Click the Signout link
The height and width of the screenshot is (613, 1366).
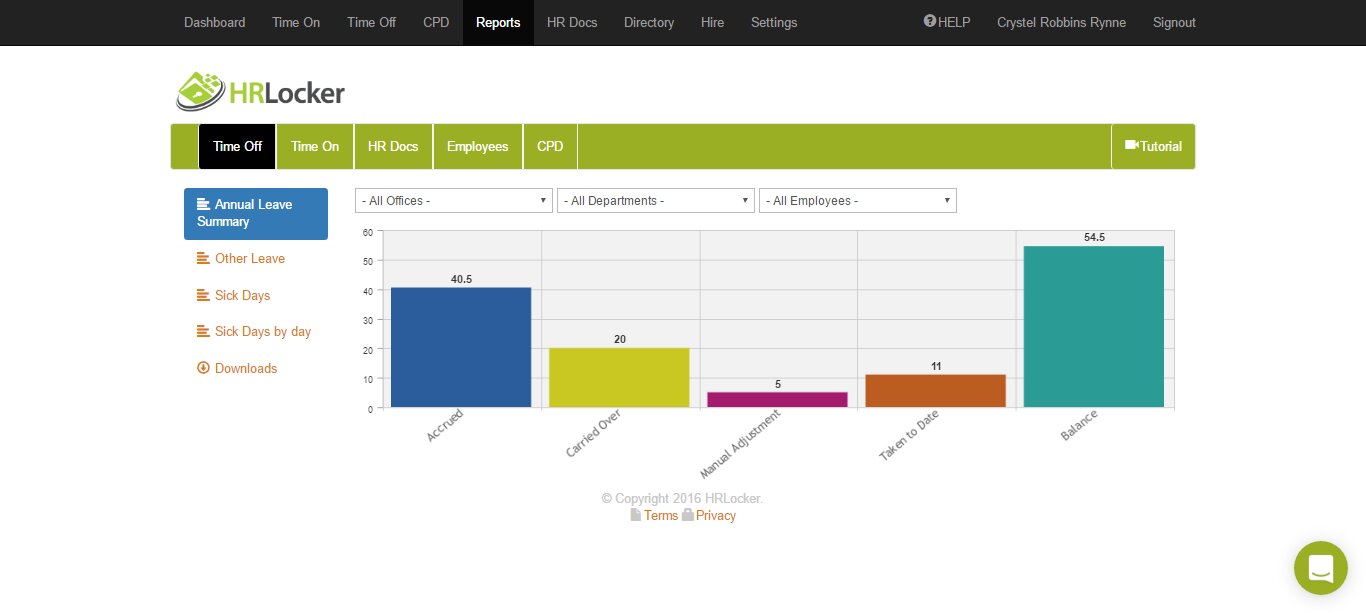pyautogui.click(x=1173, y=22)
